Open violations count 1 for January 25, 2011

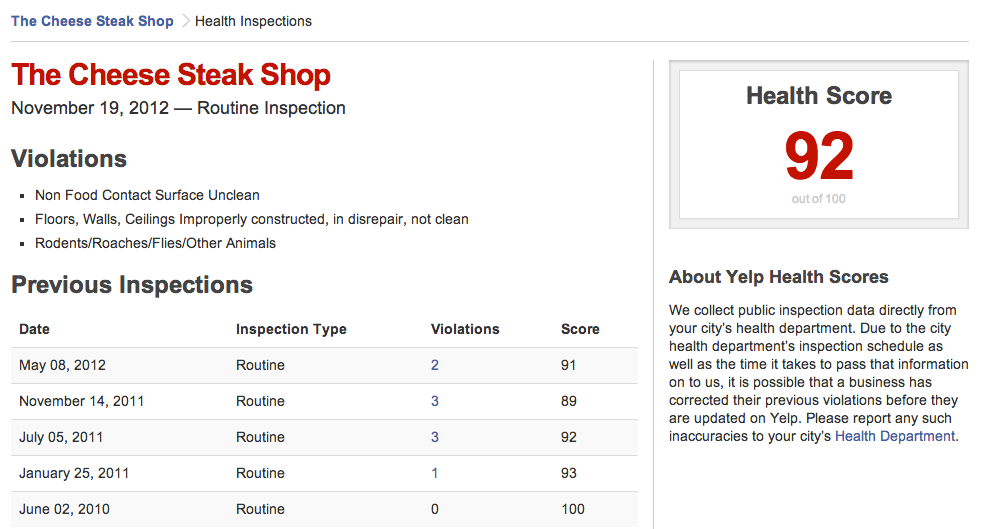click(435, 473)
